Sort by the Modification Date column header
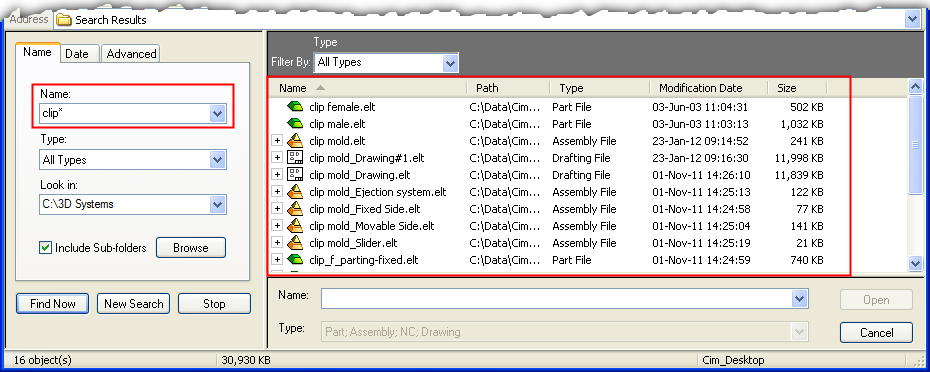 click(709, 88)
